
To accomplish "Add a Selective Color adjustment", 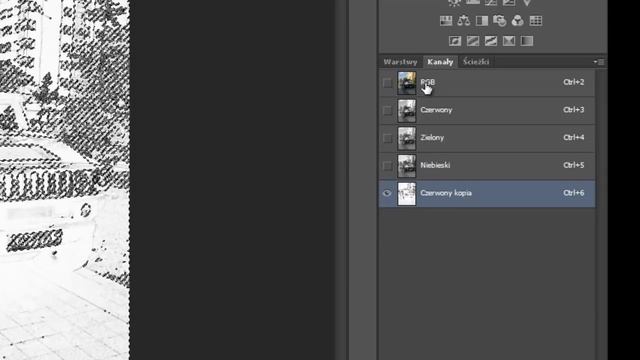I will coord(509,41).
